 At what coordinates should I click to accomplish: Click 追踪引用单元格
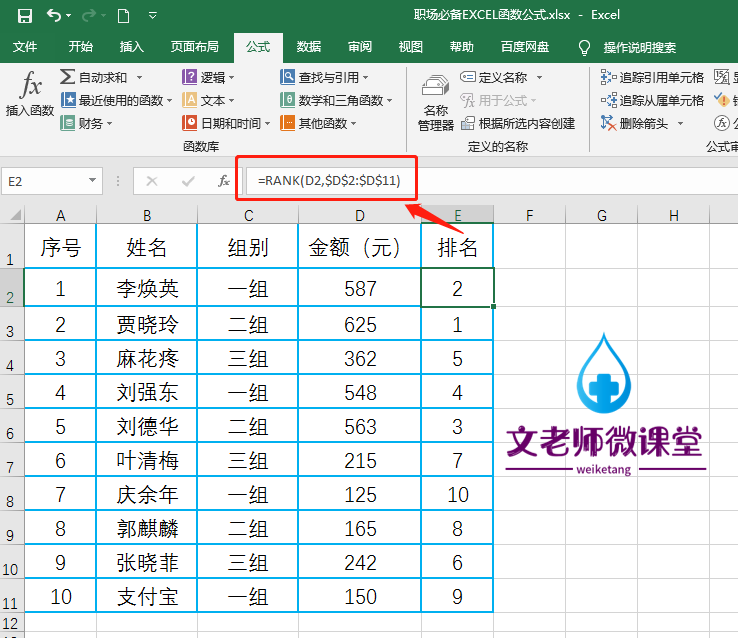(652, 77)
